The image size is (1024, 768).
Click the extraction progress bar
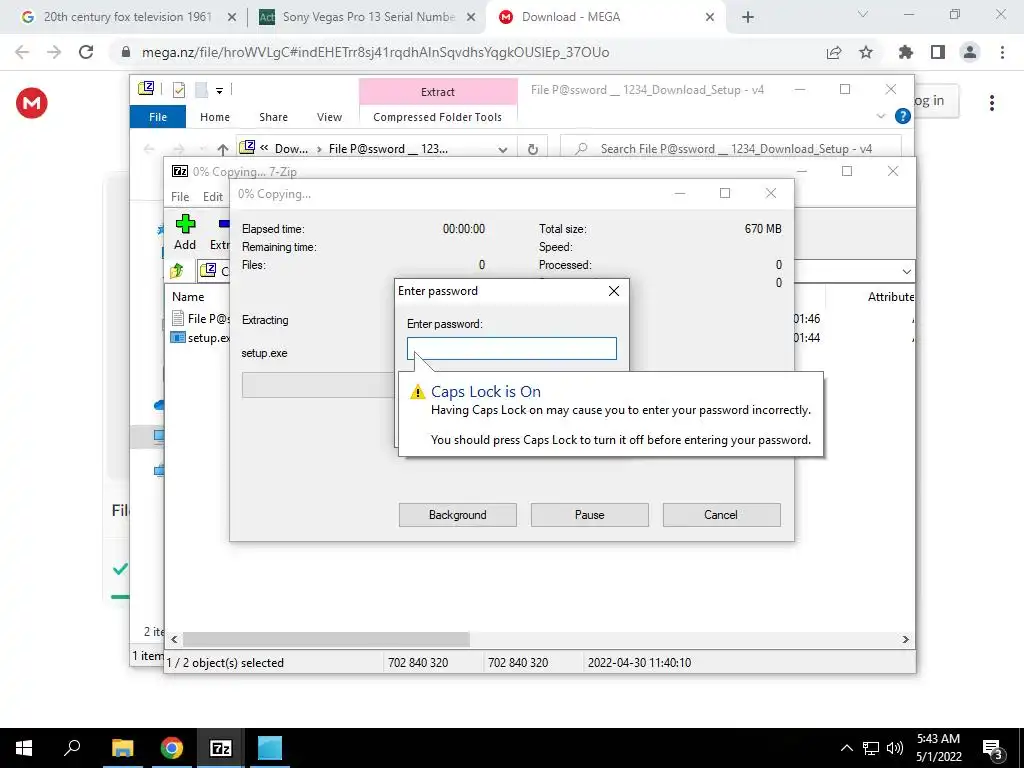[317, 385]
